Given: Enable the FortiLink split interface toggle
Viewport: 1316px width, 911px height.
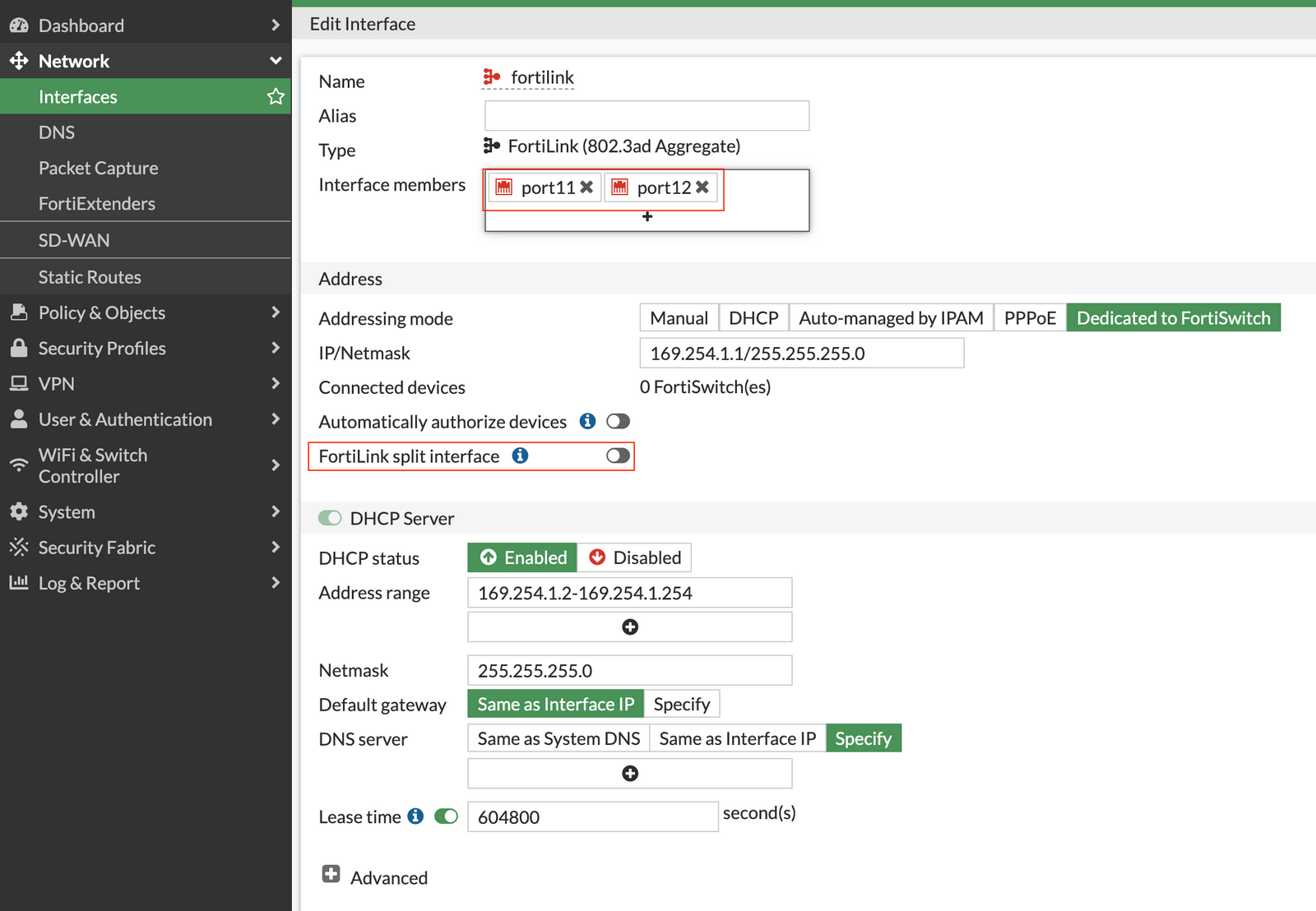Looking at the screenshot, I should pos(618,455).
